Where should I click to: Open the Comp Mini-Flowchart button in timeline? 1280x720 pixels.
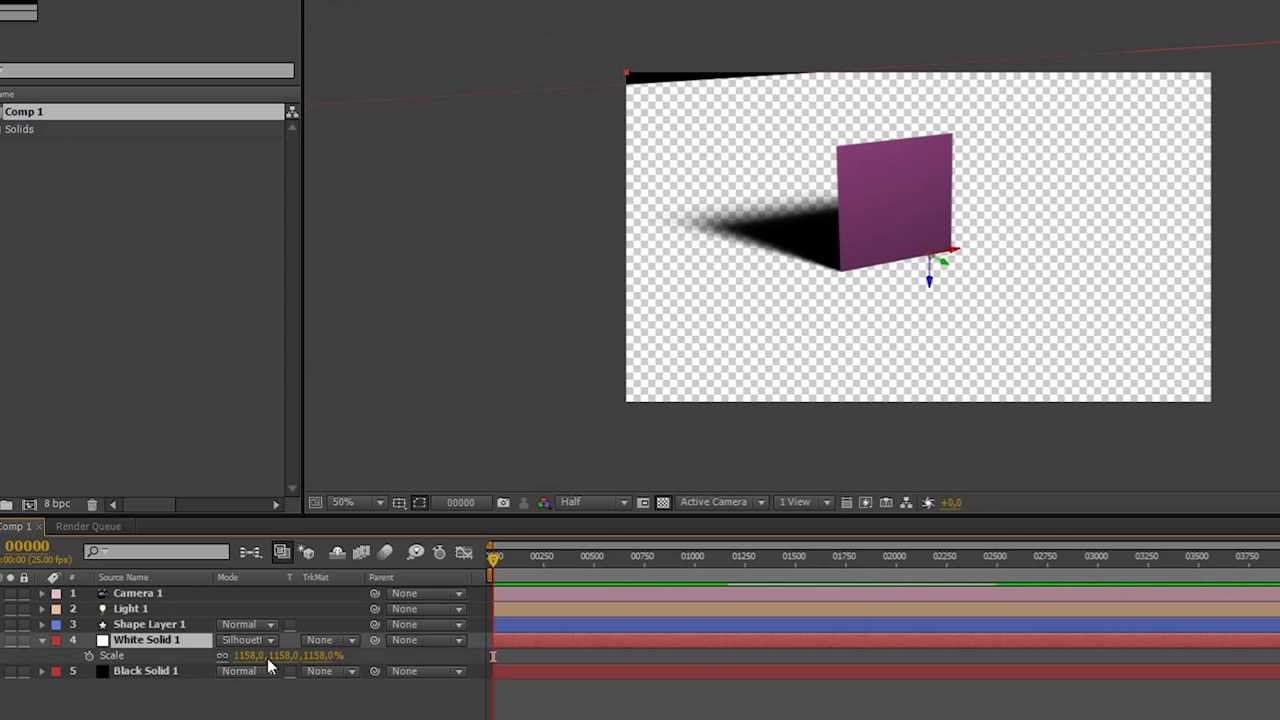[250, 552]
